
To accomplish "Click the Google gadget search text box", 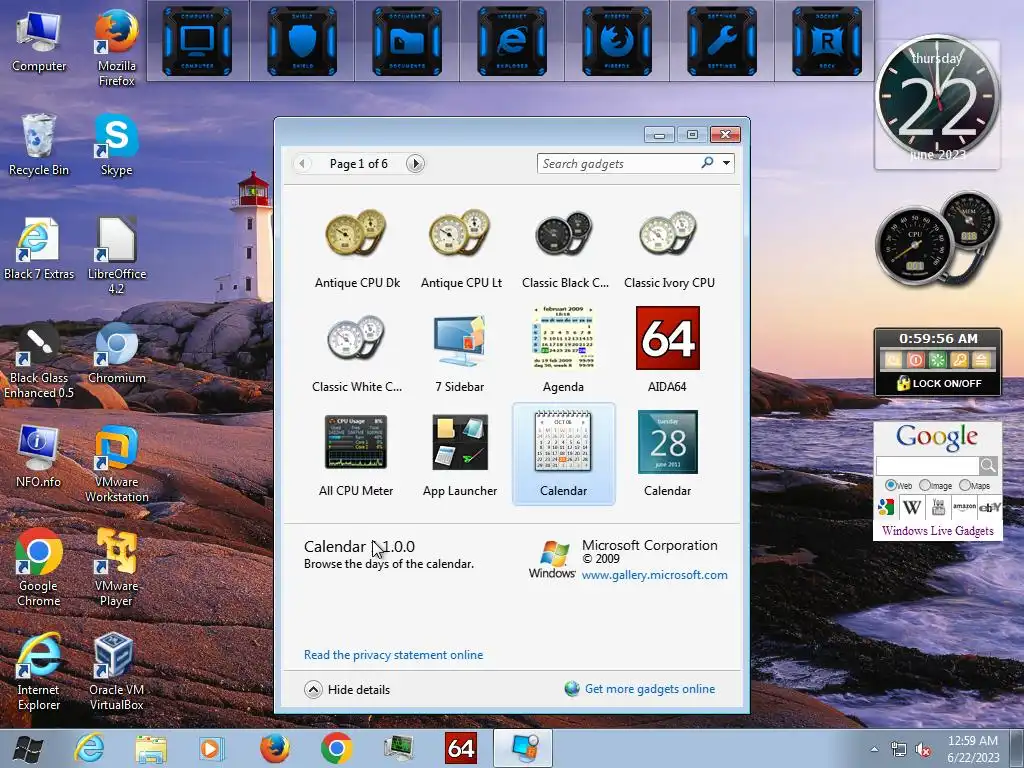I will 927,465.
